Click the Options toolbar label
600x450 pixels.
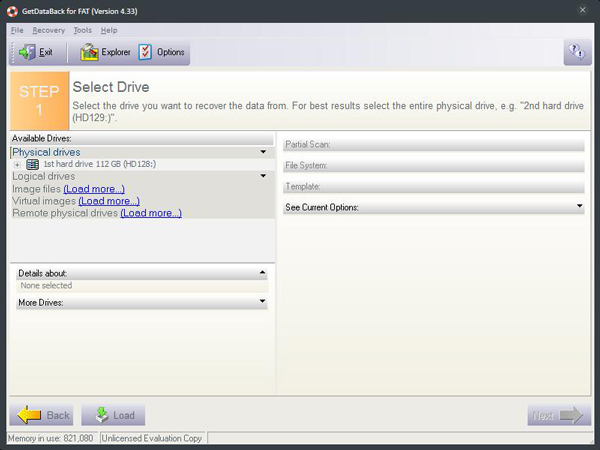pos(171,52)
